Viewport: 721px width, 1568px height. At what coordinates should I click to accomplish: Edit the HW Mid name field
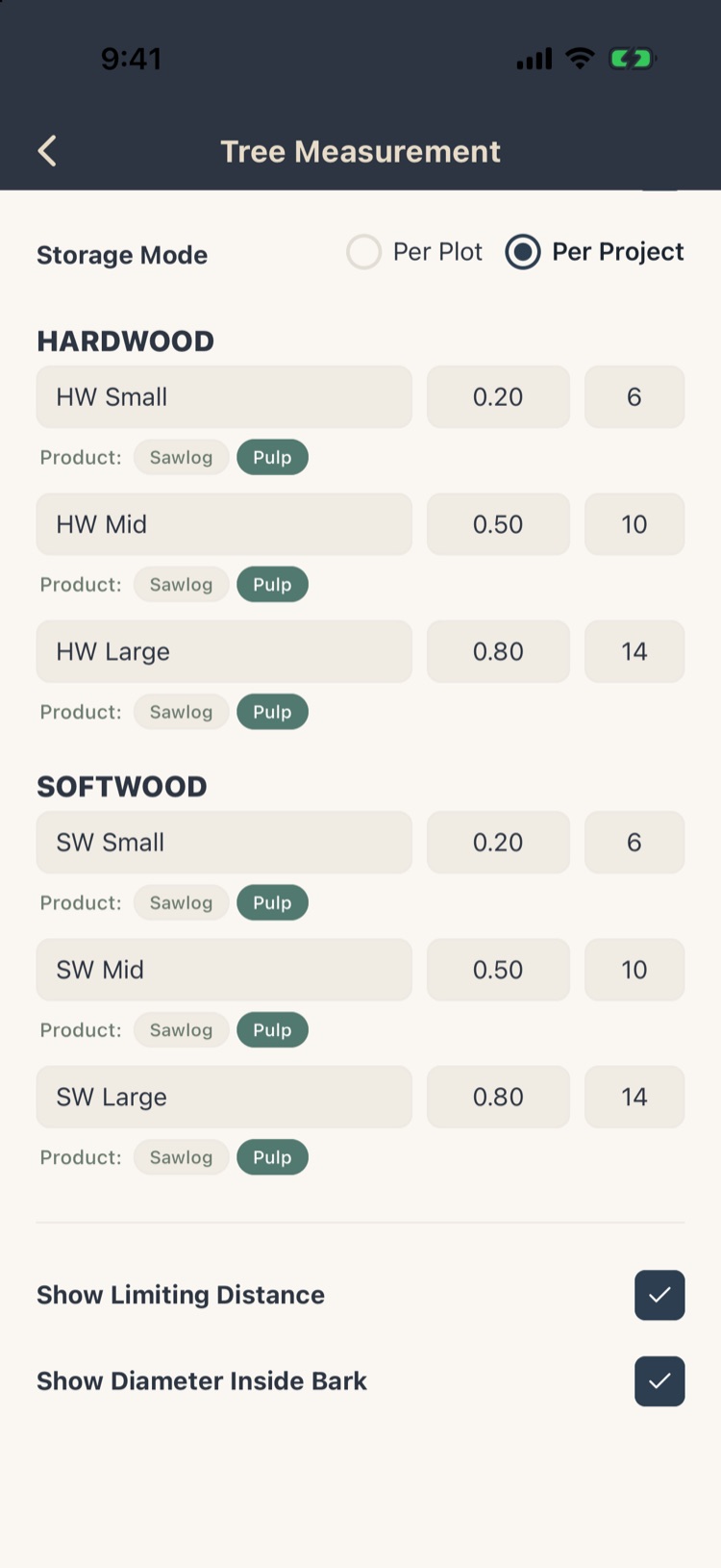(224, 524)
